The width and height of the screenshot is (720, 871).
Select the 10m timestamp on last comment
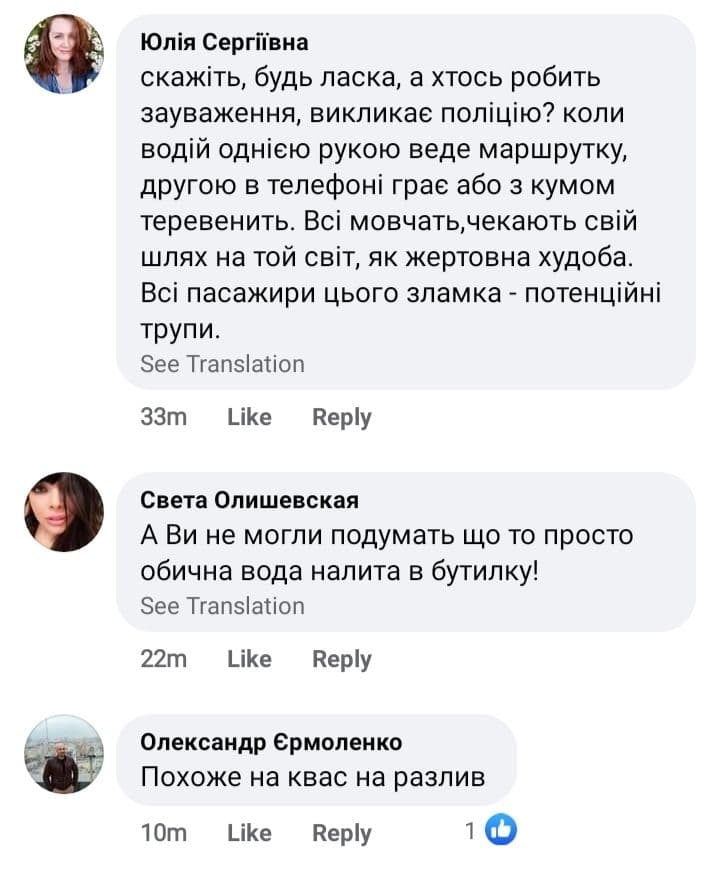pyautogui.click(x=163, y=832)
